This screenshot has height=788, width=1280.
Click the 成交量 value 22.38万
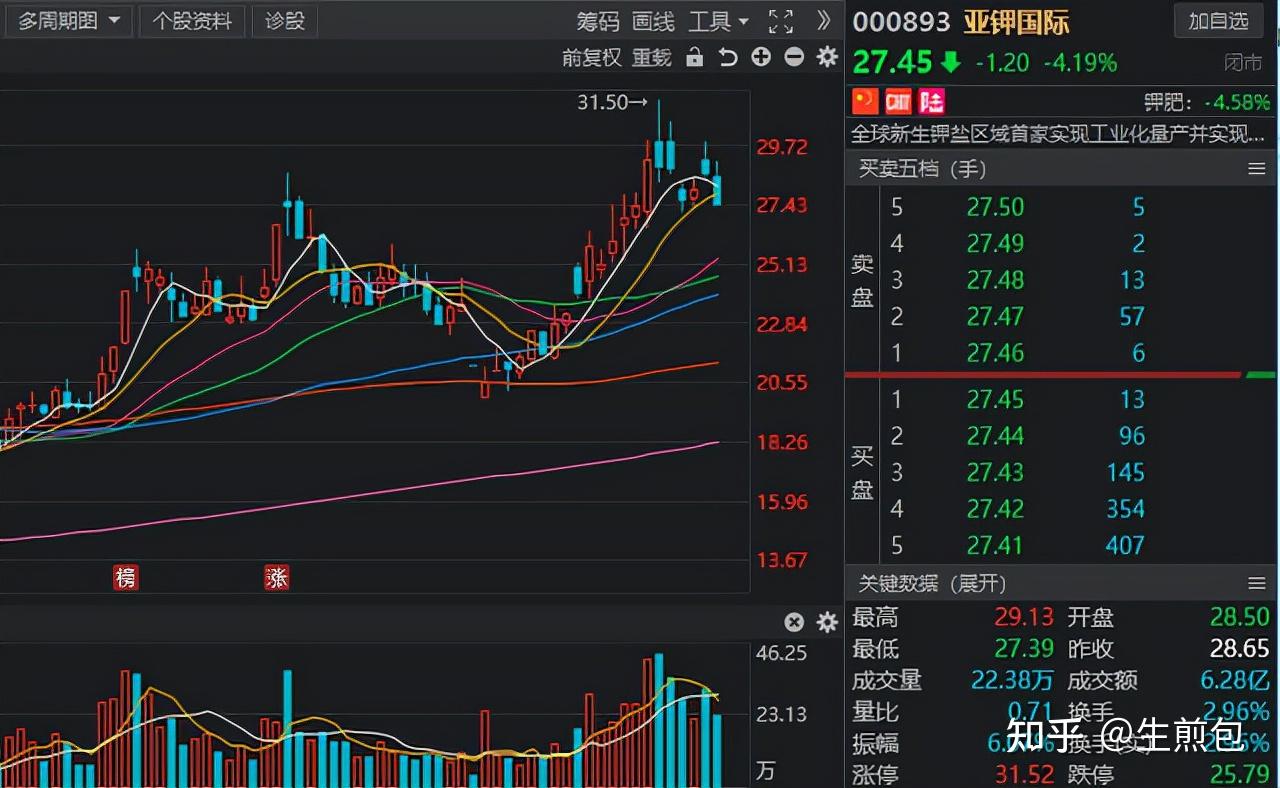click(x=1012, y=681)
